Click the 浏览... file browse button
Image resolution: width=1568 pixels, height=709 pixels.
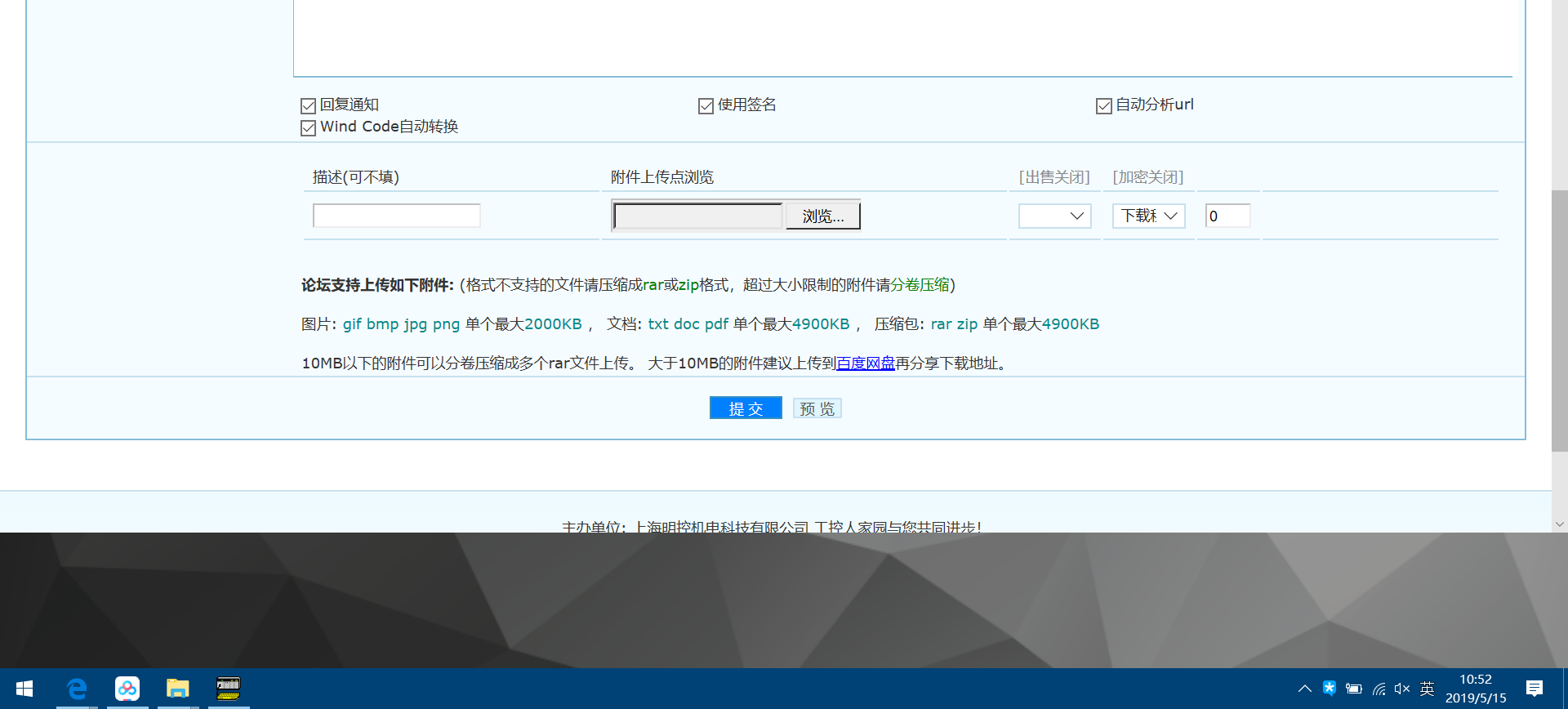point(822,216)
